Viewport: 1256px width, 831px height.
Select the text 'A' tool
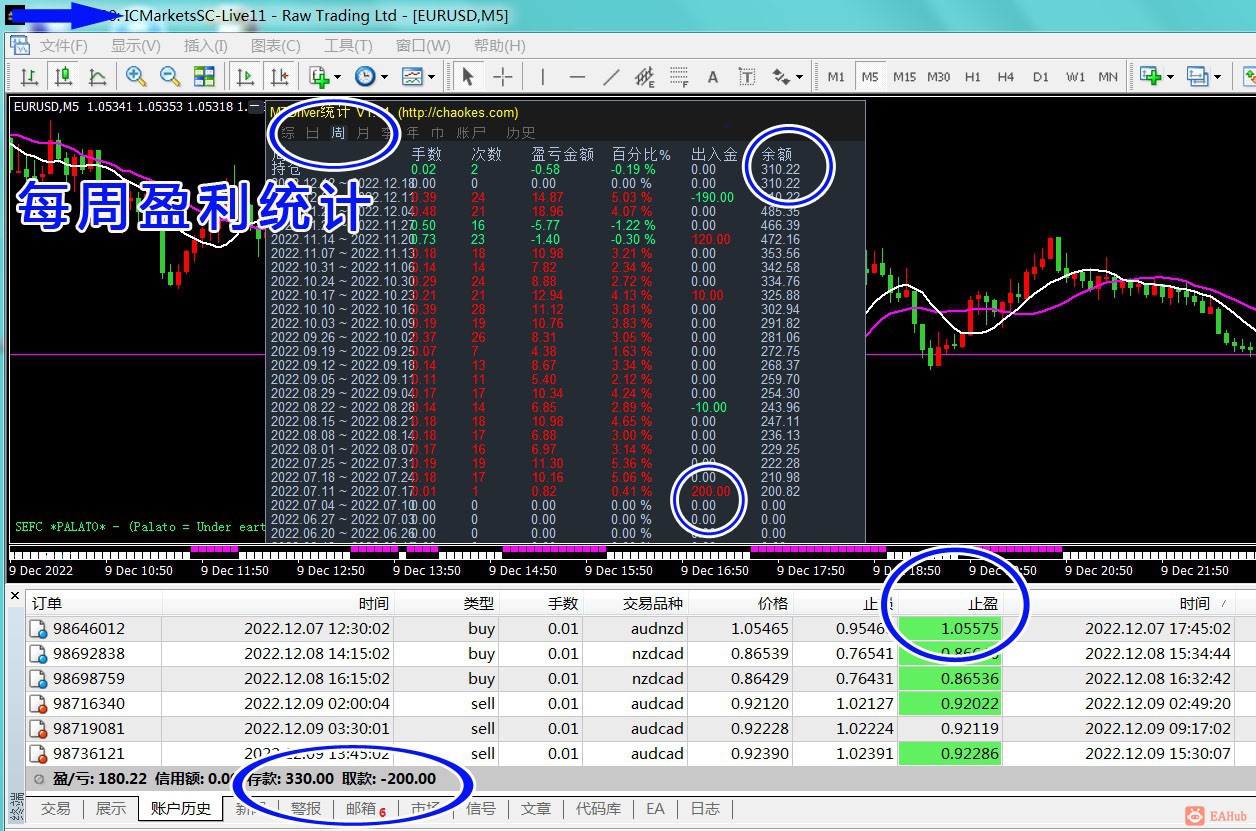713,77
